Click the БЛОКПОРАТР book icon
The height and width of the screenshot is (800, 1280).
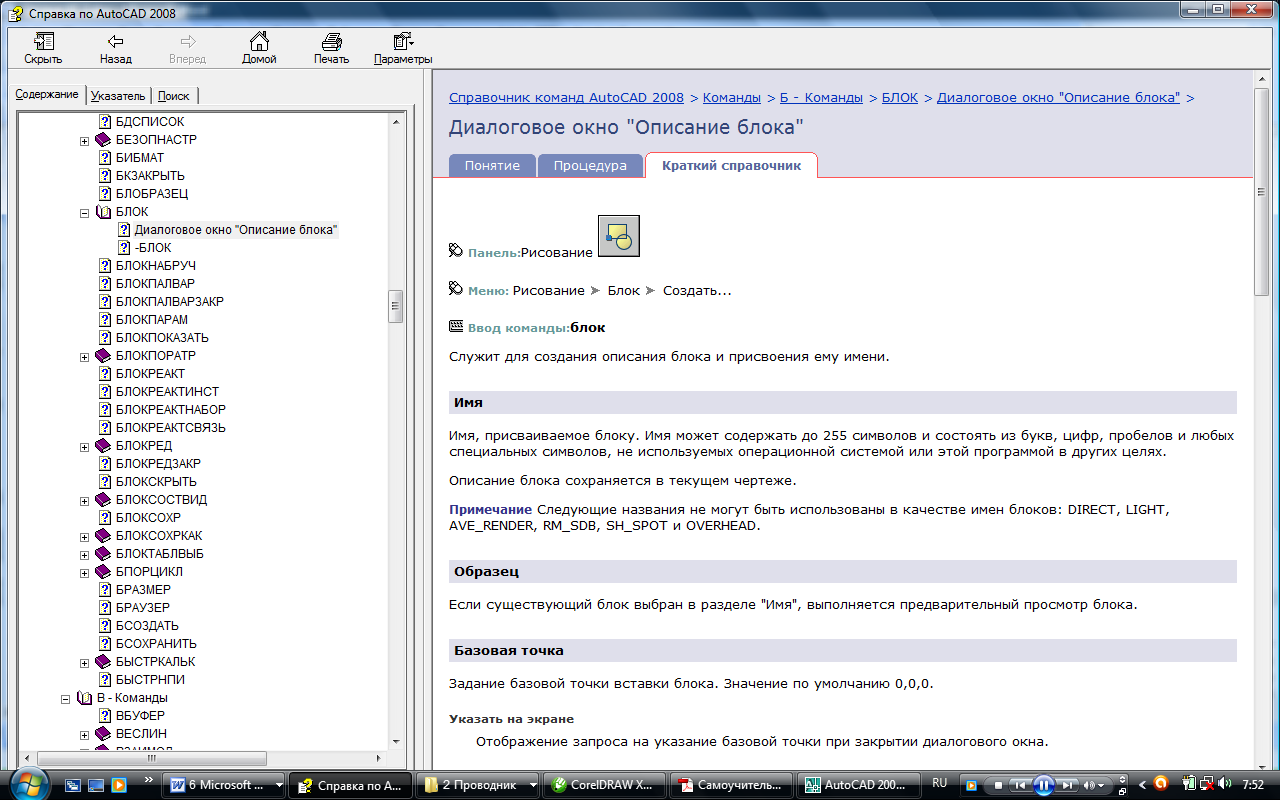104,356
